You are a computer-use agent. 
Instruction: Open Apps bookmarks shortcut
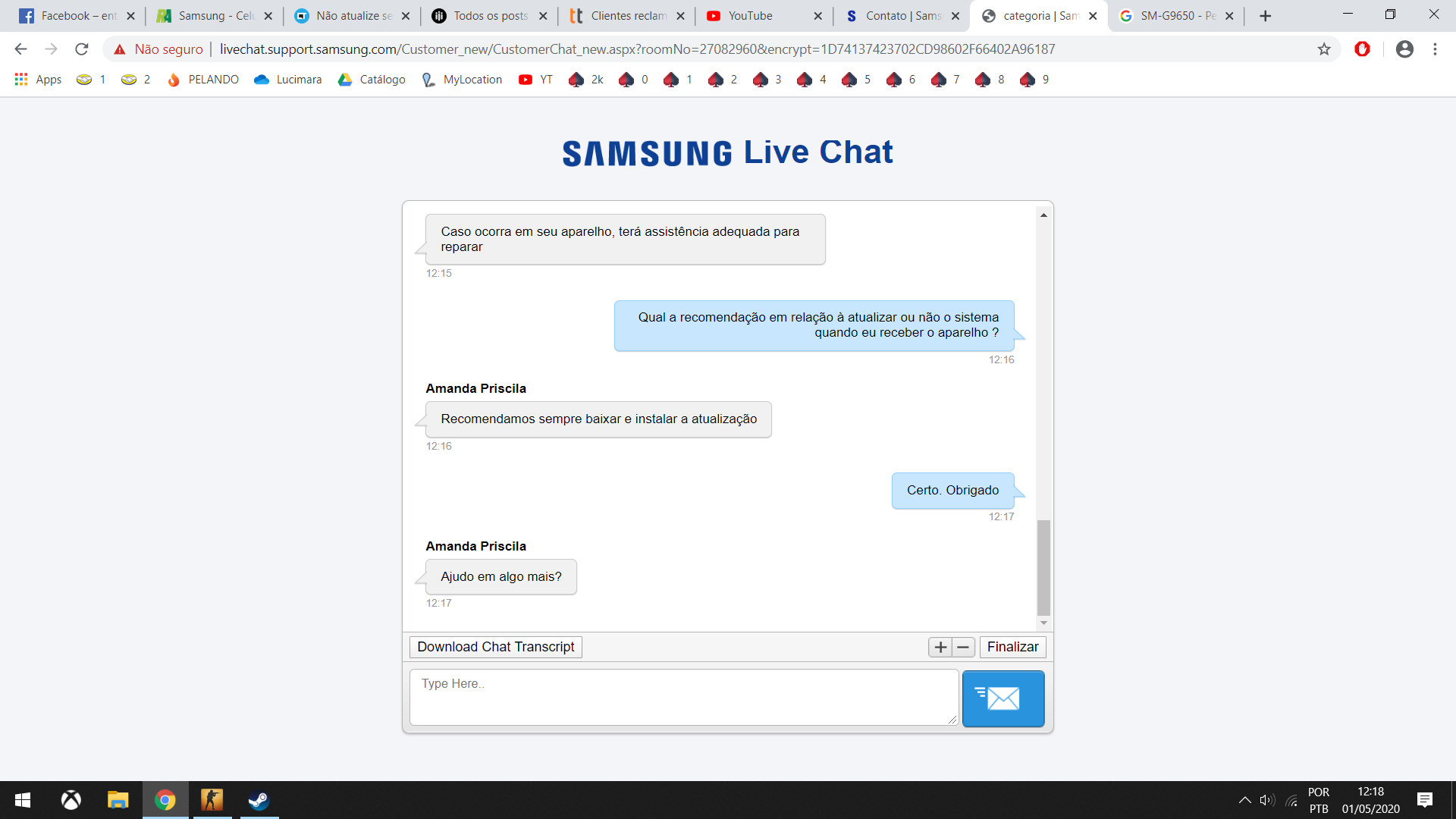point(38,80)
